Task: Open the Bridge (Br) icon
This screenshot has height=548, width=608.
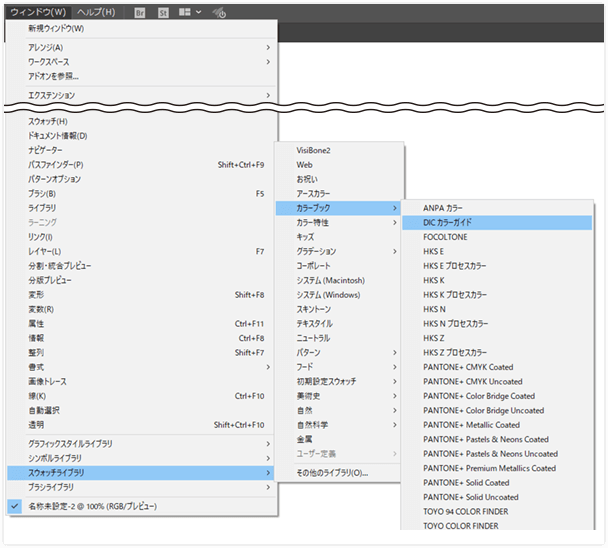Action: 140,13
